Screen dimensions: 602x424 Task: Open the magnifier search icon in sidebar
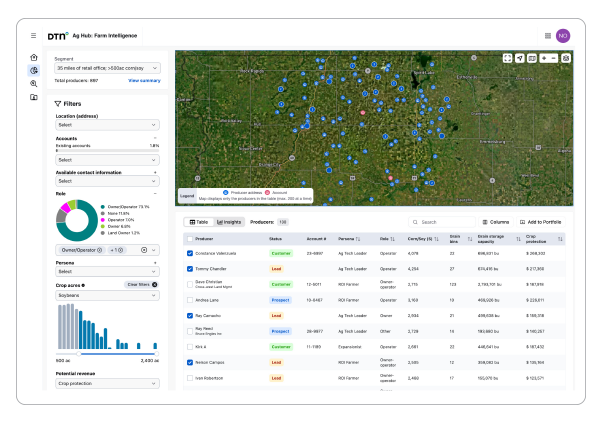click(34, 84)
